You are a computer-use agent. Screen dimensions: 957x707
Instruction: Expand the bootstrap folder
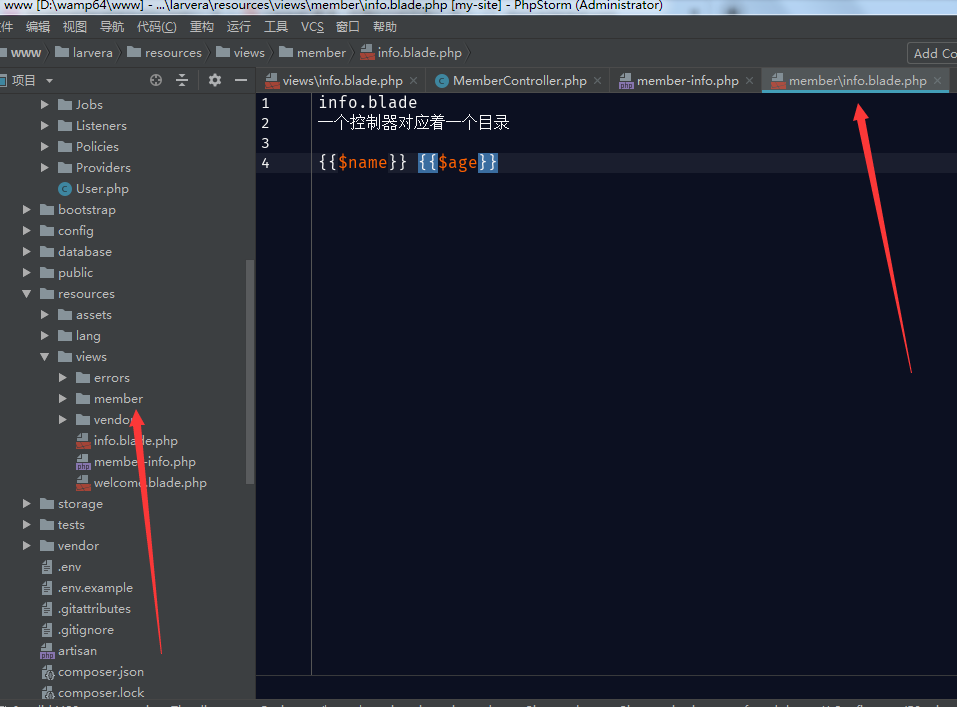tap(27, 210)
